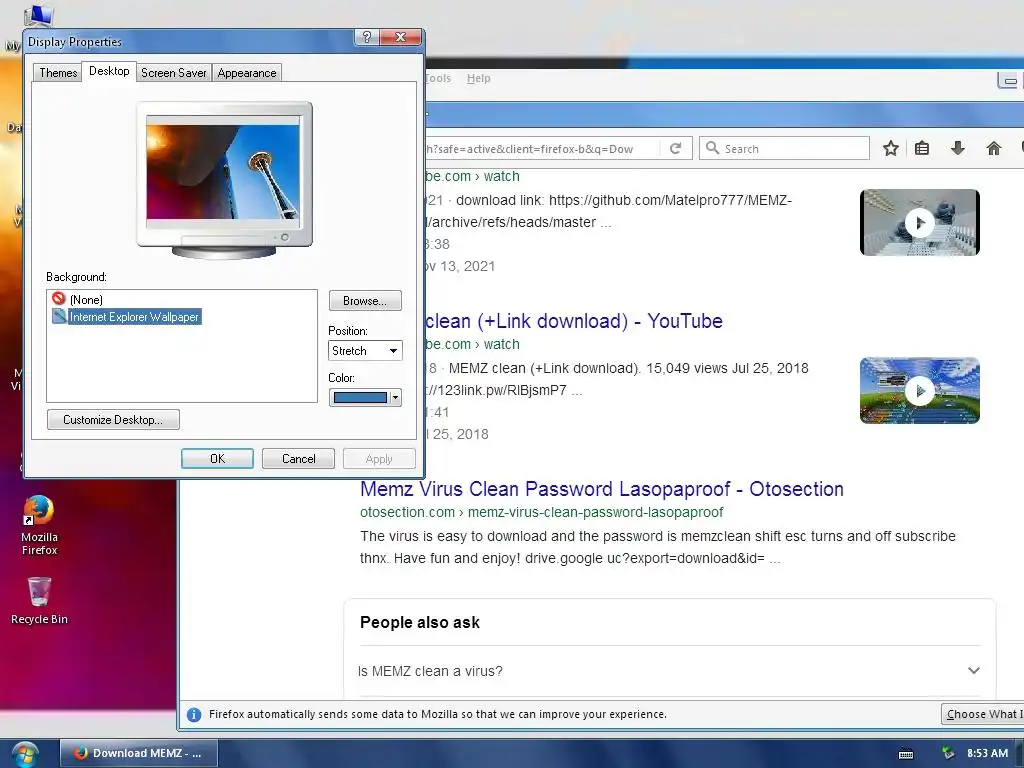Open the Firefox Tools menu
Viewport: 1024px width, 768px height.
[x=438, y=78]
